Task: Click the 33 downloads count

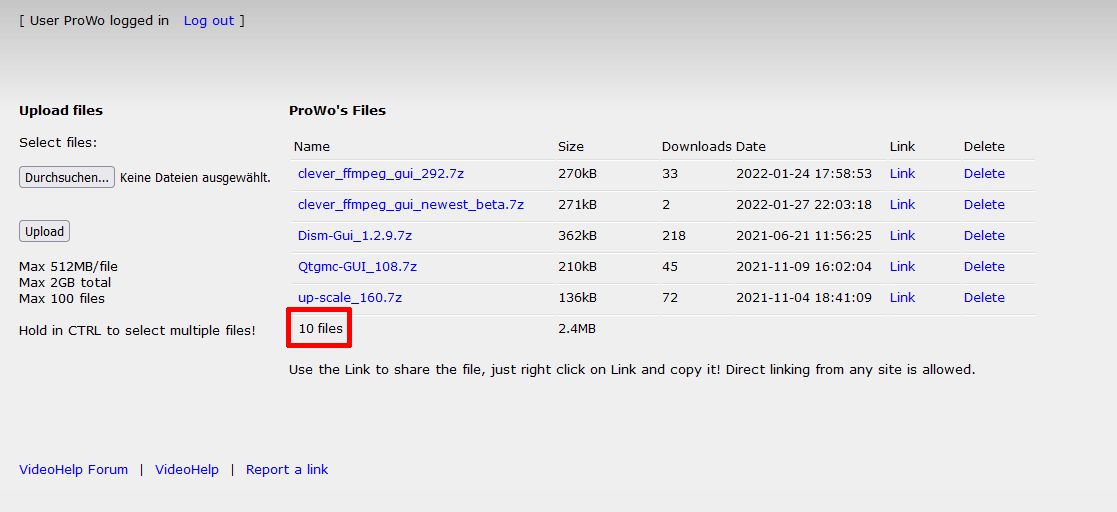Action: tap(670, 173)
